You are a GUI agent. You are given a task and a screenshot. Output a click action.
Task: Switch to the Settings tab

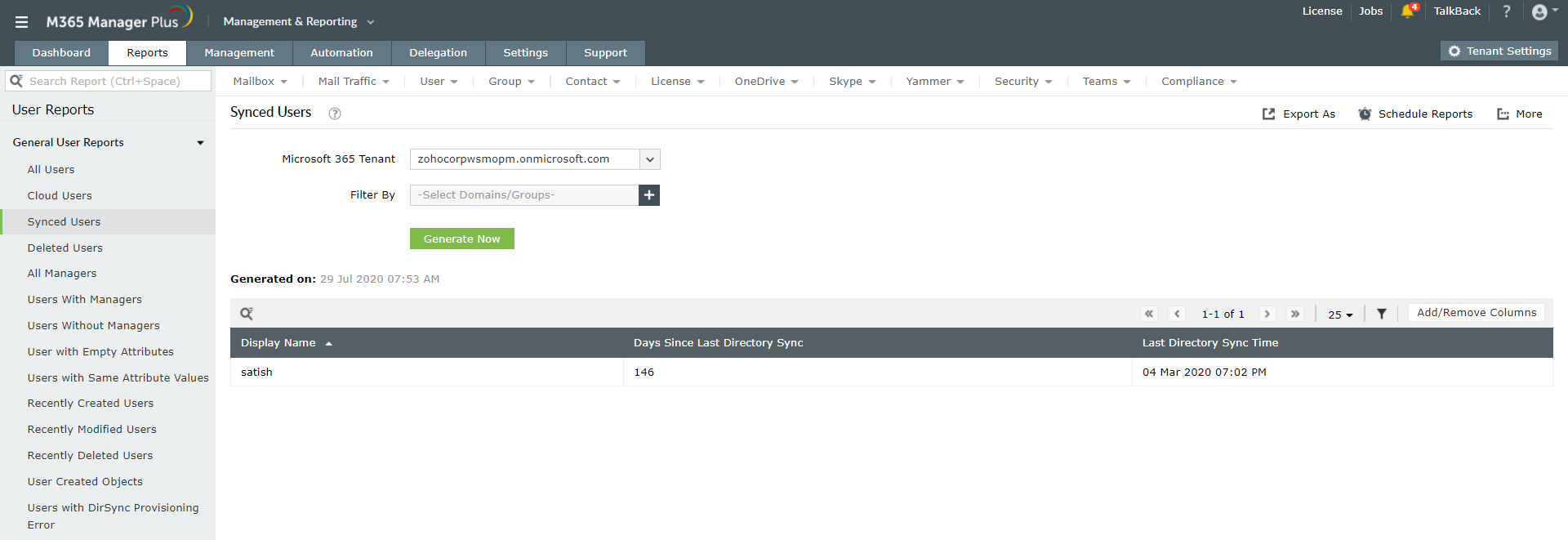click(525, 53)
